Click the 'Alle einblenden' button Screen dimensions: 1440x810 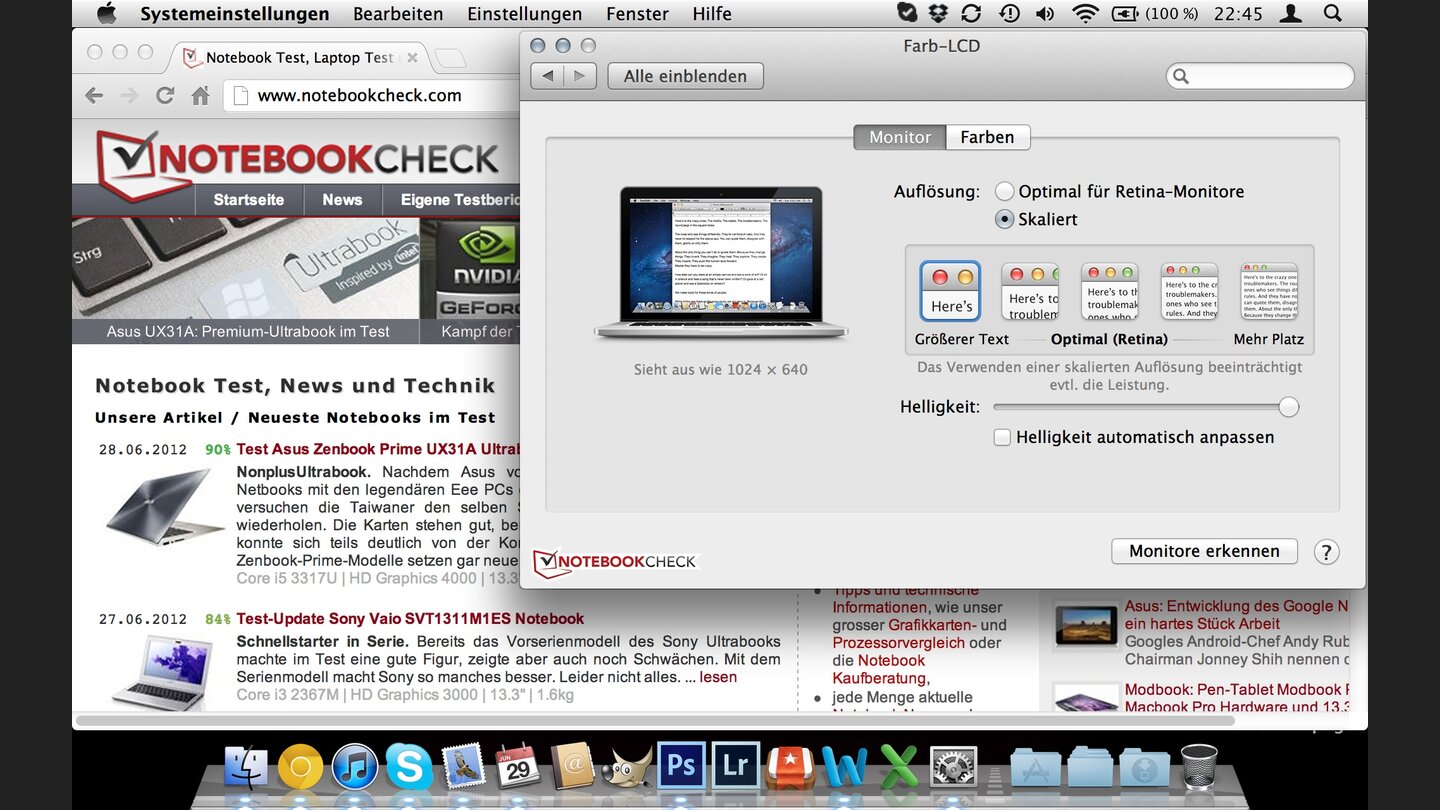click(685, 76)
